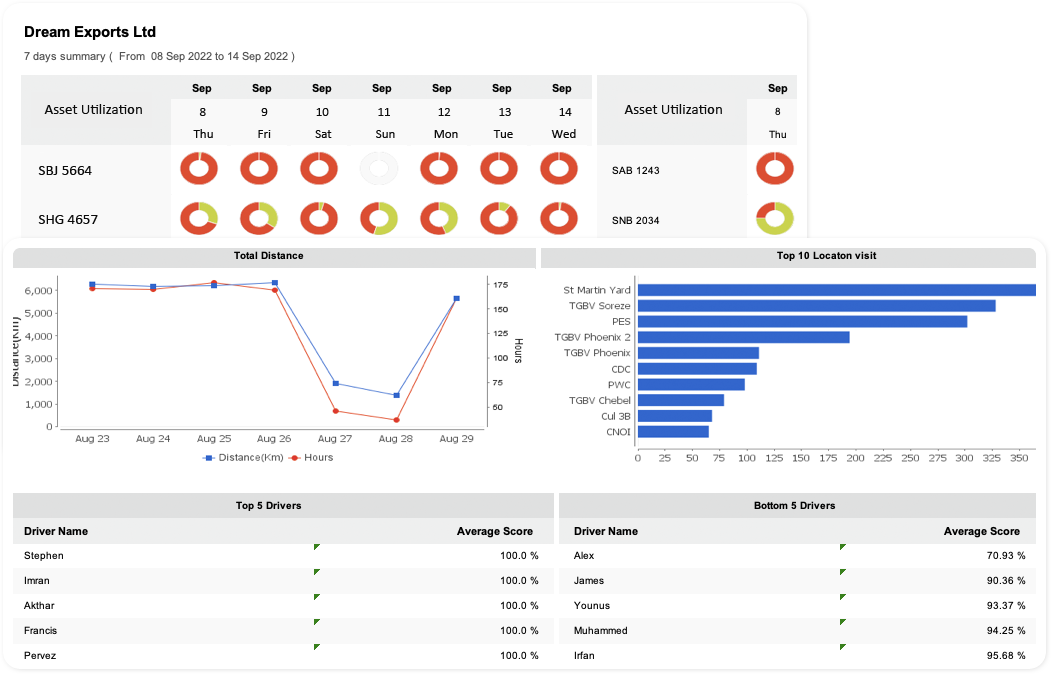Click SBJ 5664 donut chart for Sep 13
This screenshot has height=674, width=1051.
(x=499, y=168)
